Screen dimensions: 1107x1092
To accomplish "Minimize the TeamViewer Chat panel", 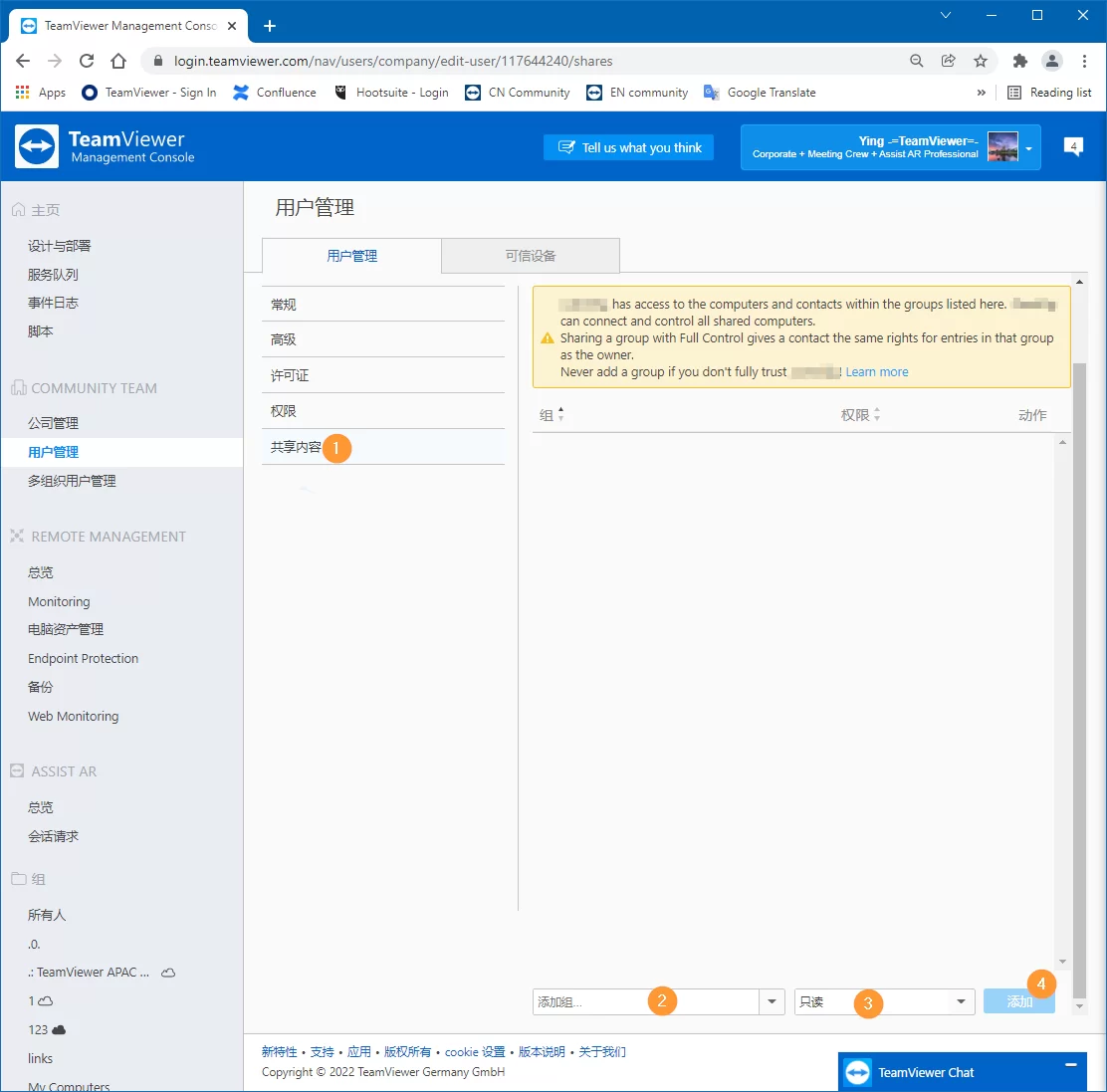I will coord(1071,1065).
